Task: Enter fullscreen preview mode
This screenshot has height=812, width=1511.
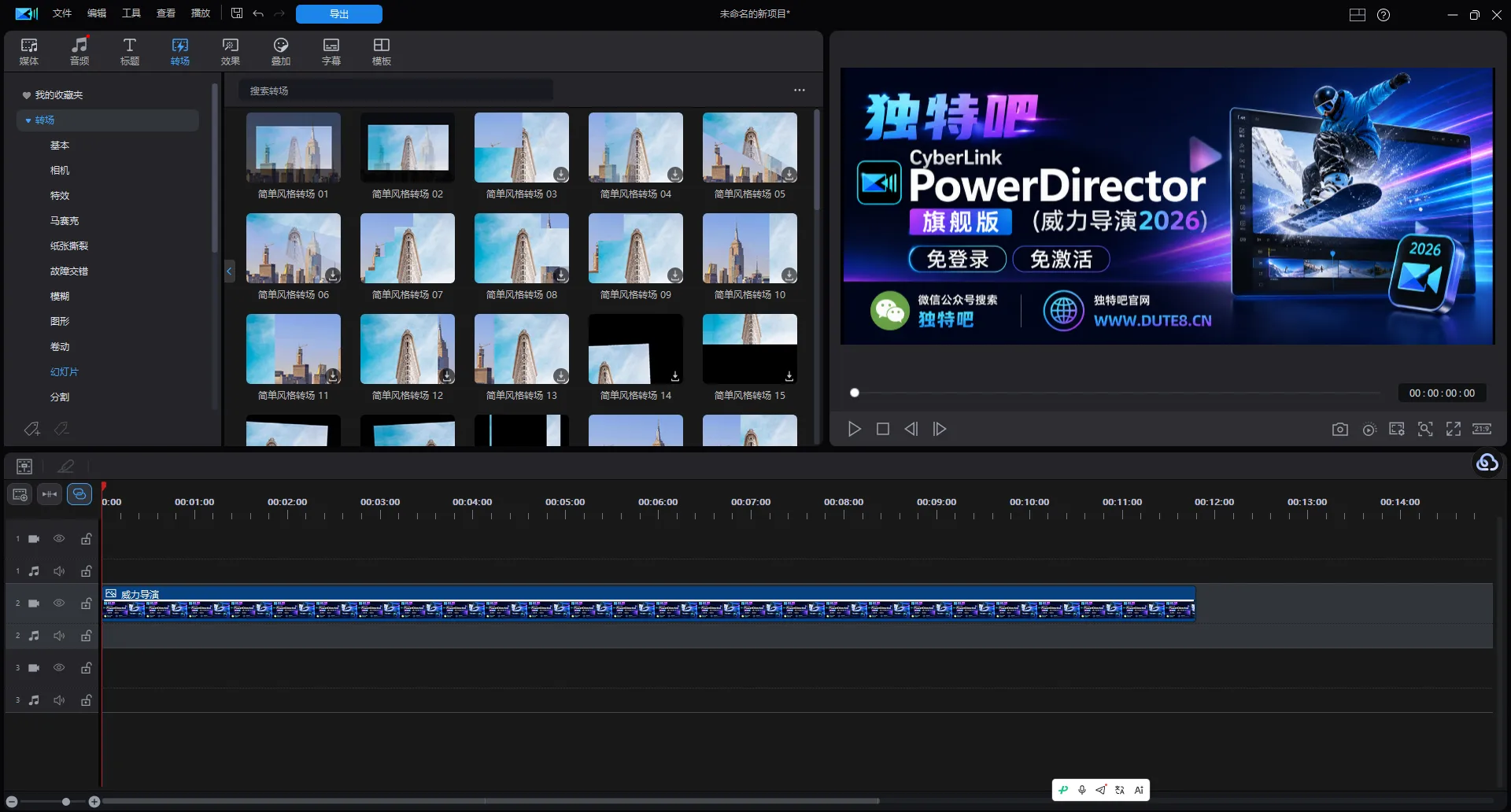Action: tap(1454, 429)
